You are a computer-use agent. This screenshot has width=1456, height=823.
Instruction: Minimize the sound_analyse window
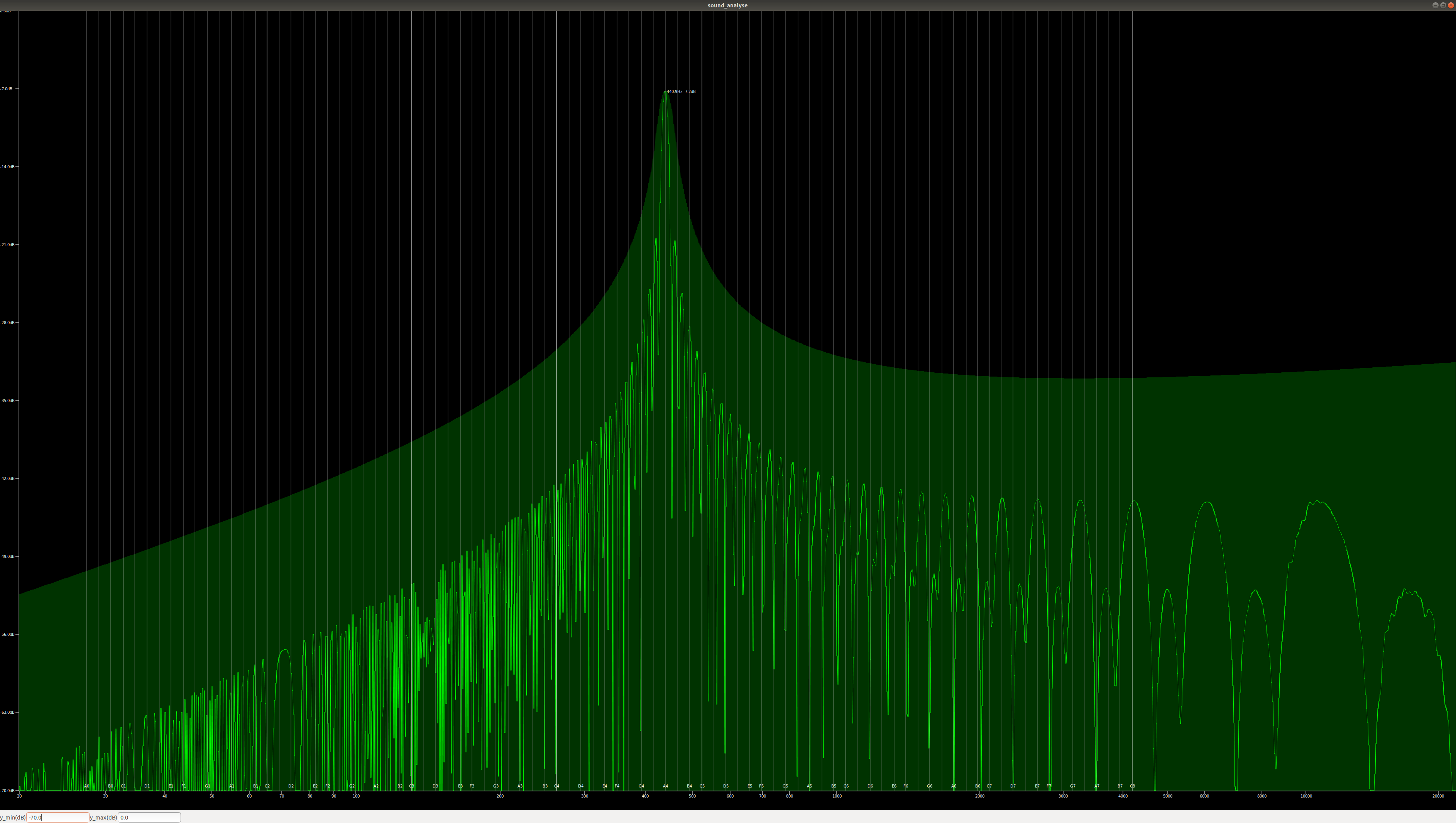coord(1435,5)
